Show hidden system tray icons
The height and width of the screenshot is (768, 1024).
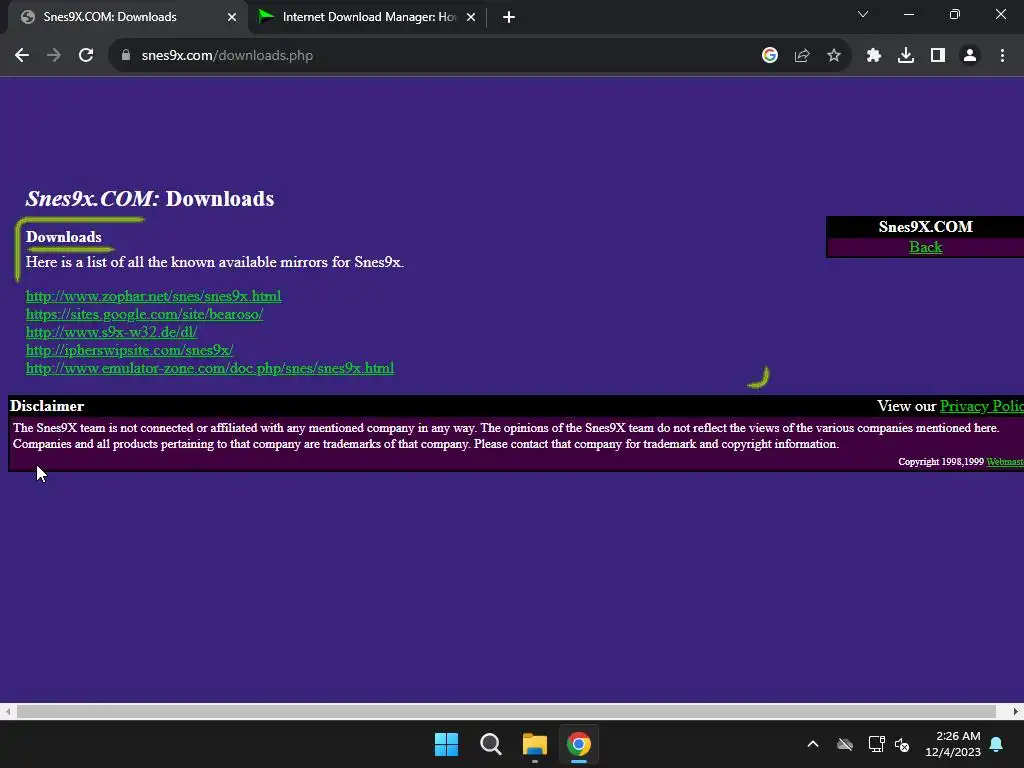813,744
